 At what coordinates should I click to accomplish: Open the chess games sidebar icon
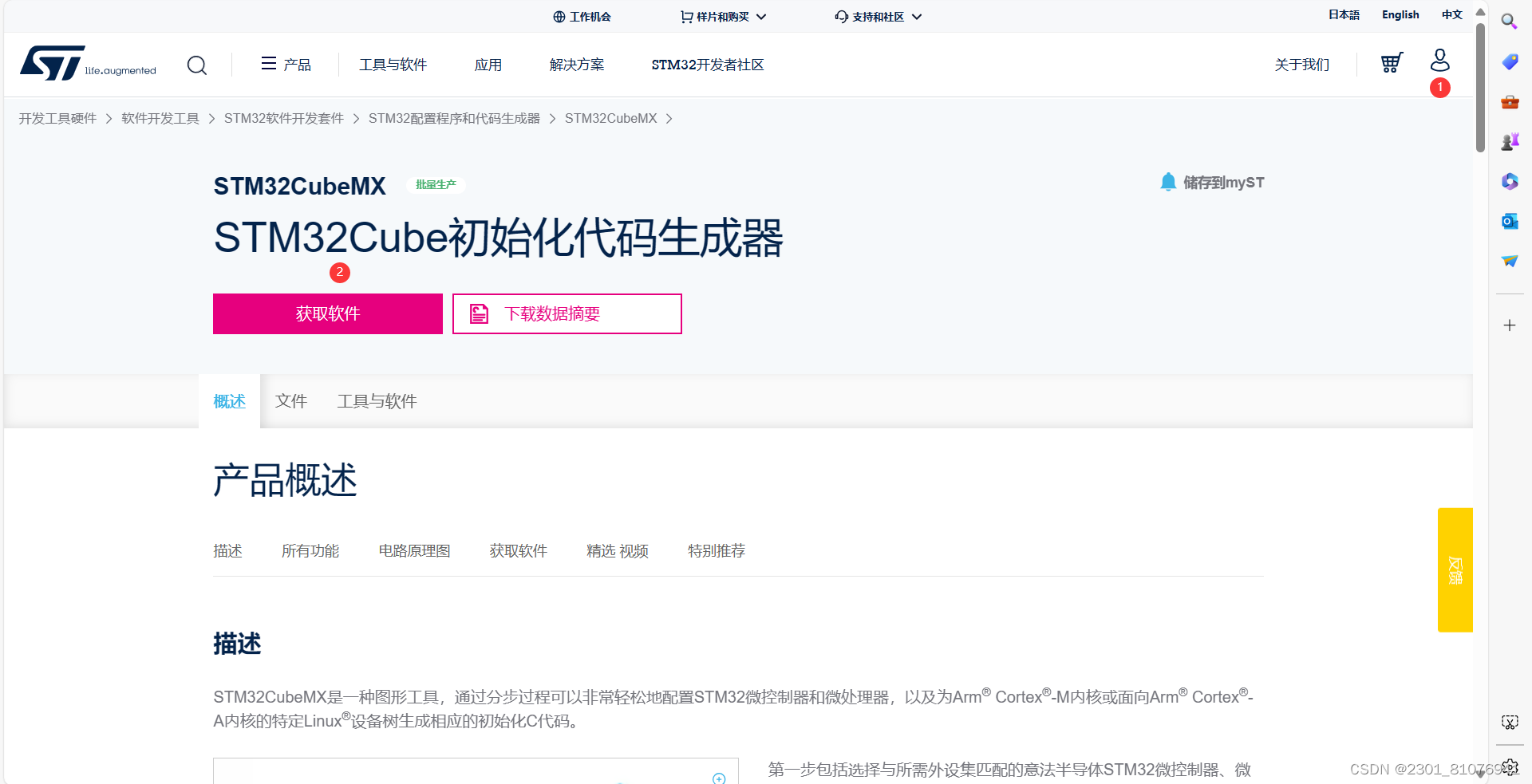1510,141
